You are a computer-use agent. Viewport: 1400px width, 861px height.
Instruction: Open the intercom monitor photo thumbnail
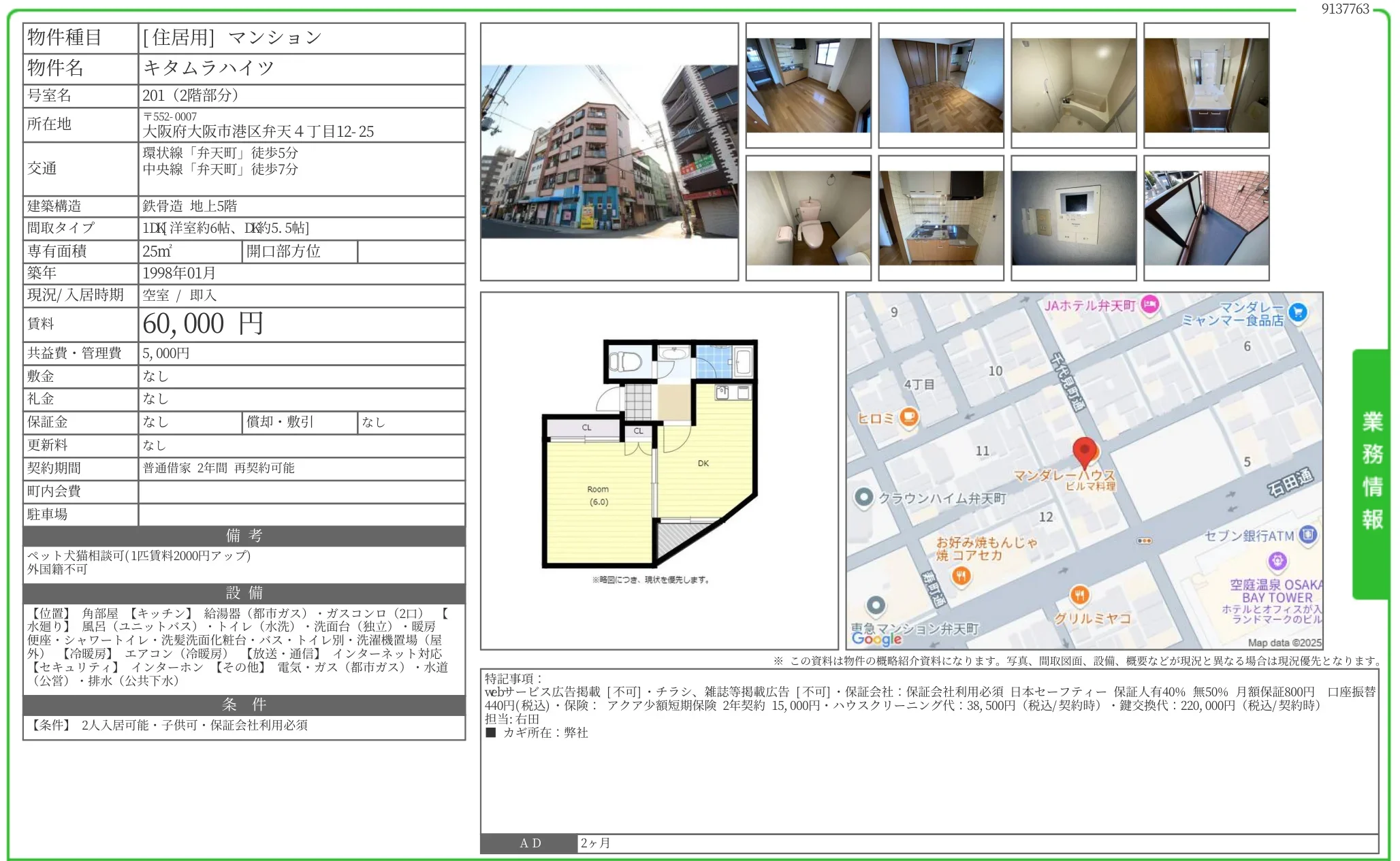point(1073,218)
